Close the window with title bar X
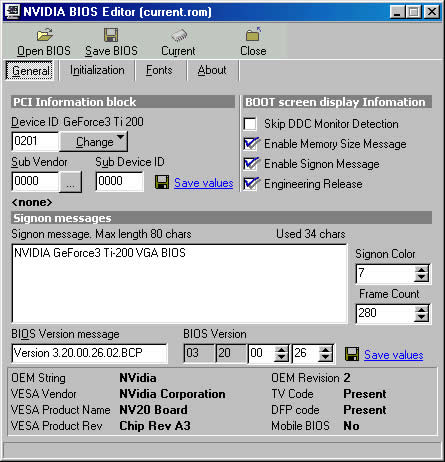This screenshot has width=445, height=462. click(x=432, y=12)
